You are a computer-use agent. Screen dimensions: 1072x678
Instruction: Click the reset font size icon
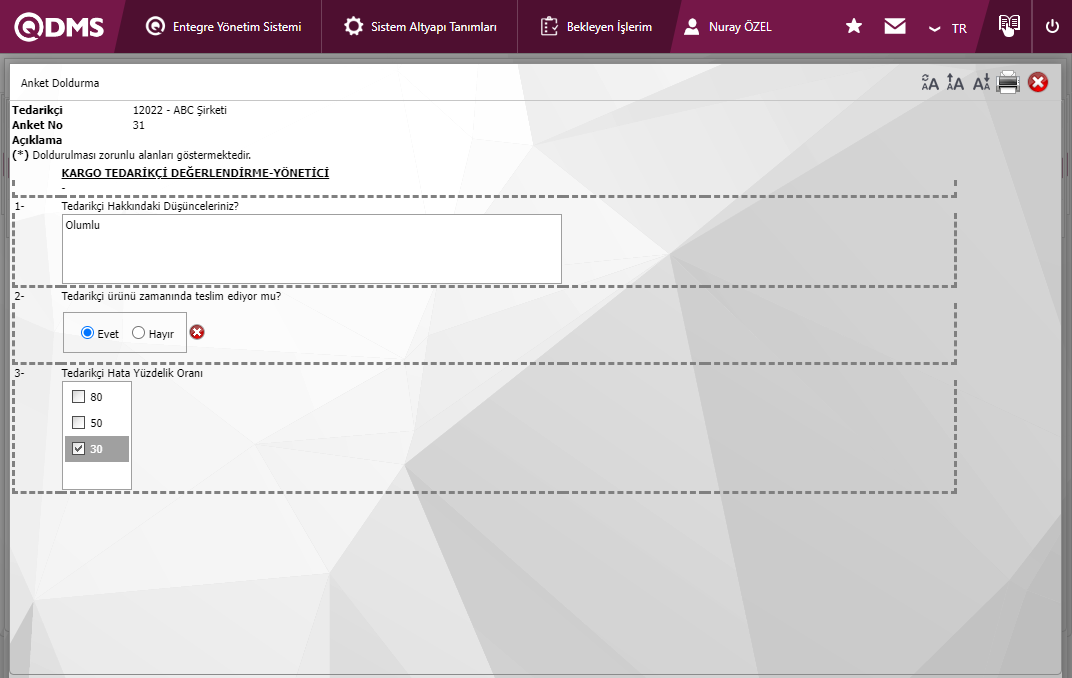930,83
